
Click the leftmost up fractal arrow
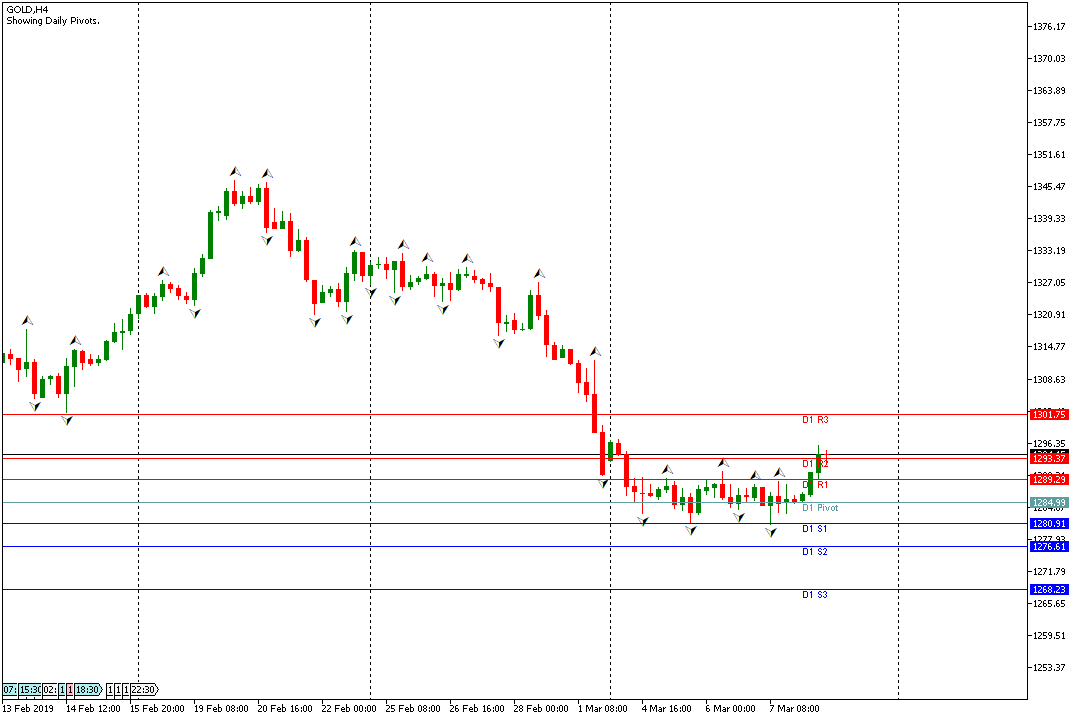28,320
